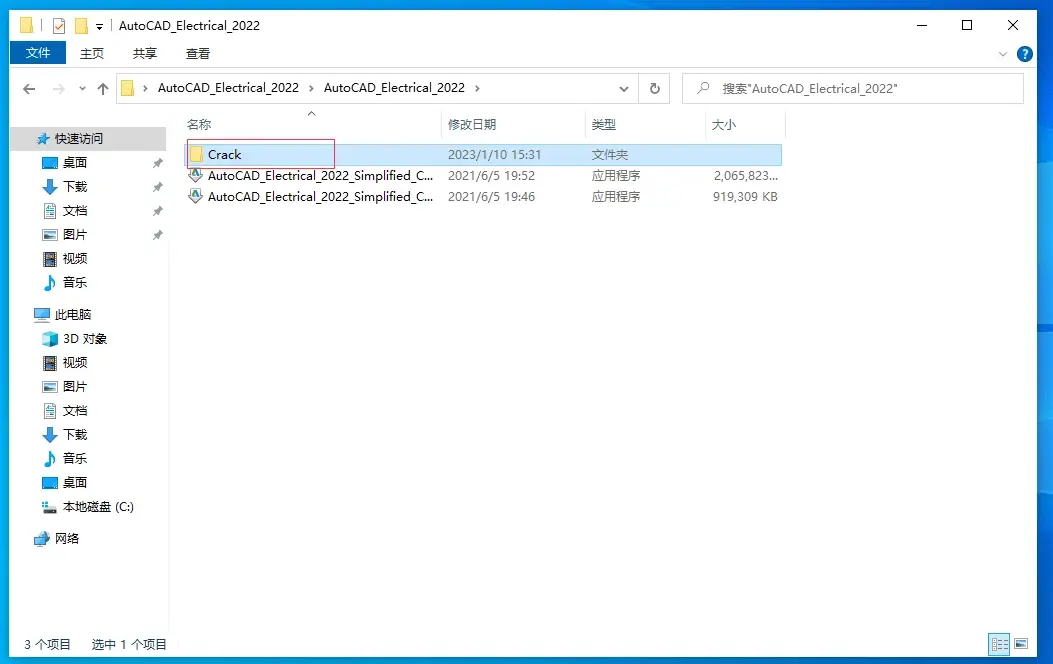Open pinned 桌面 under quick access

tap(75, 162)
